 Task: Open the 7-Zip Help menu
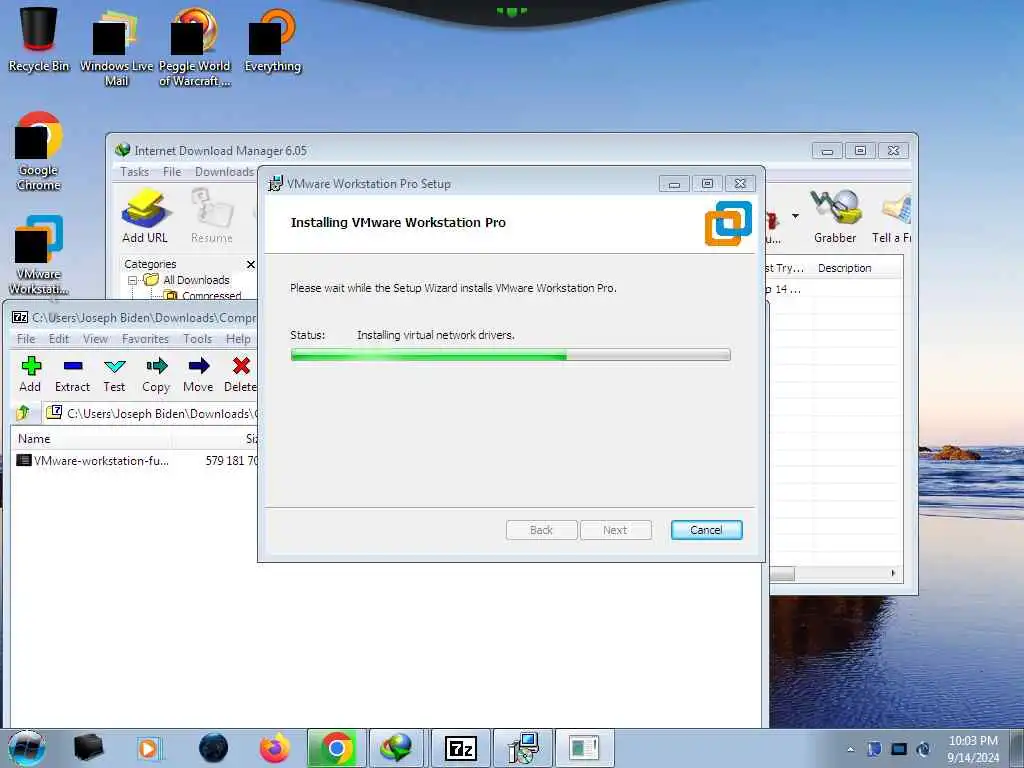[238, 338]
